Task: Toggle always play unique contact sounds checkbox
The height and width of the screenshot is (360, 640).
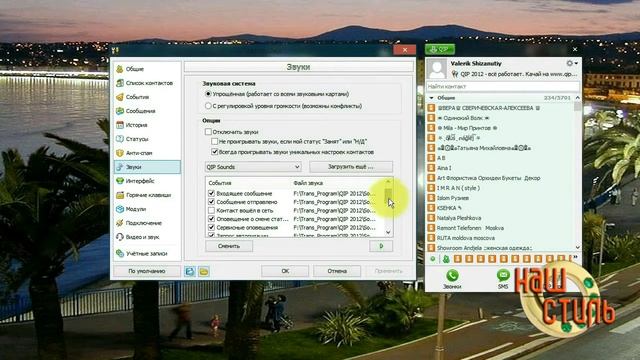Action: point(215,152)
